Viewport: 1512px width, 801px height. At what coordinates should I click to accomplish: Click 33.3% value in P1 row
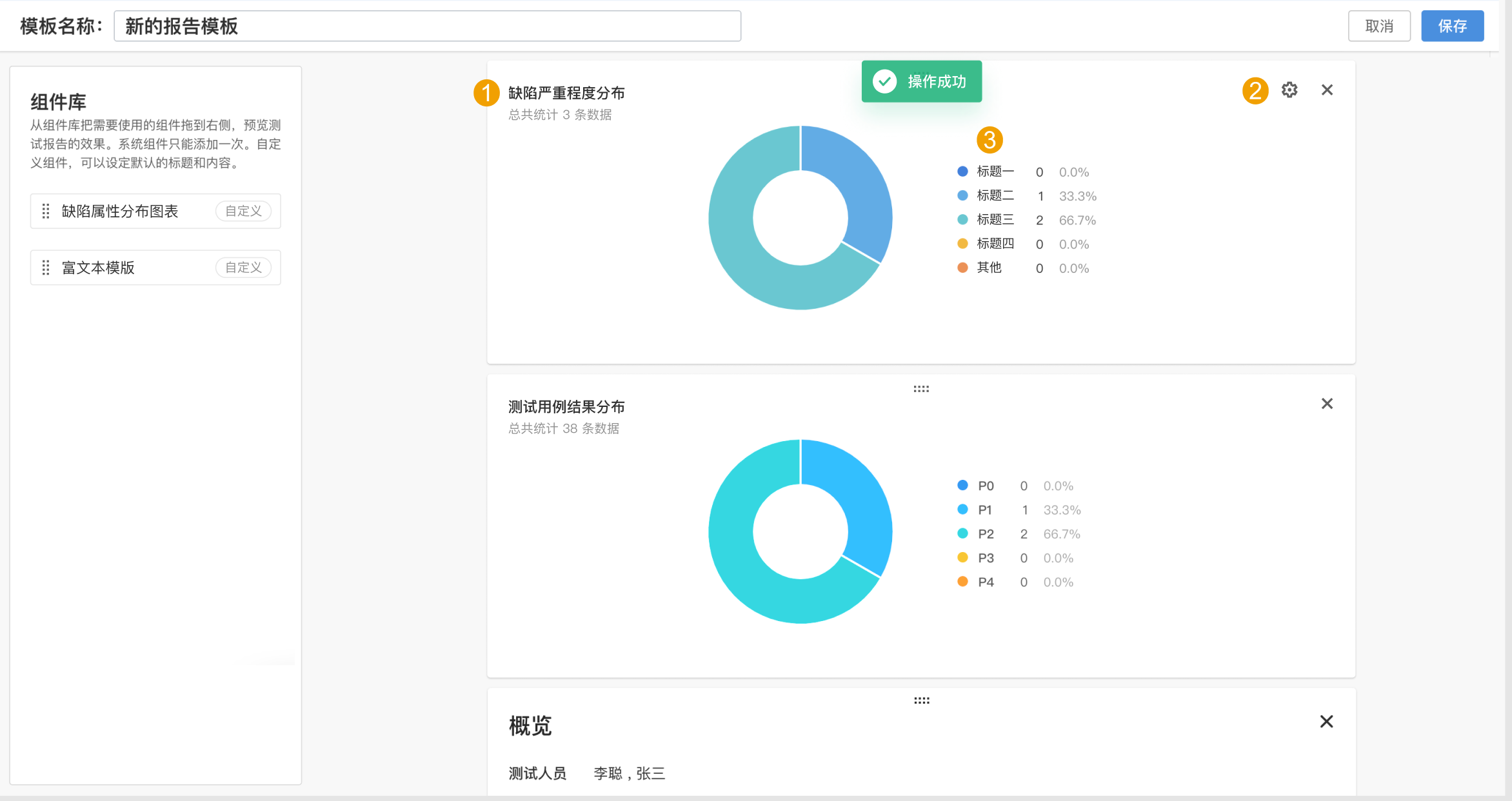point(1062,509)
